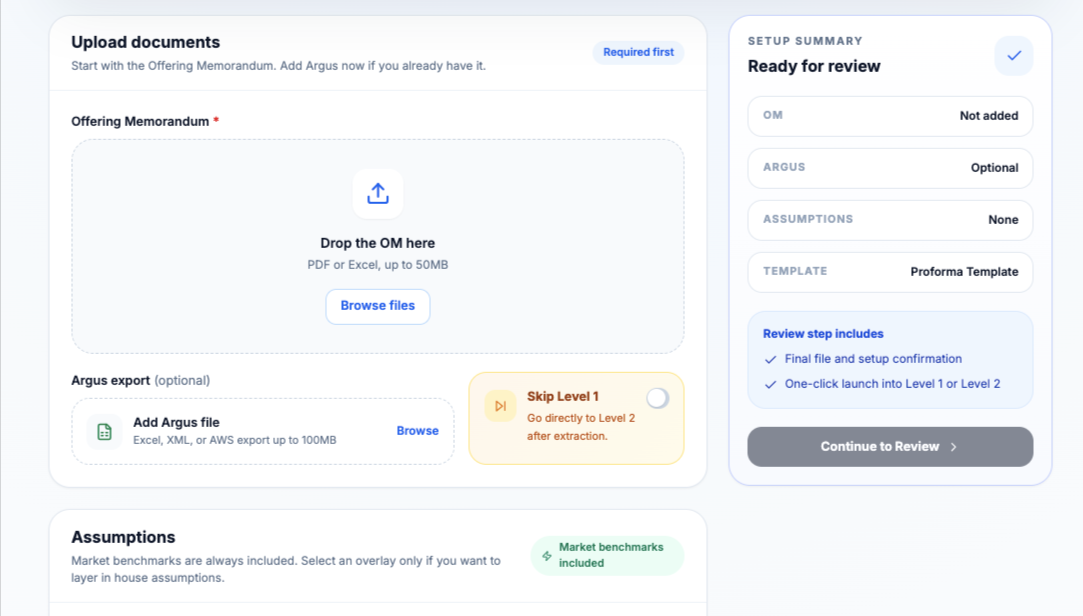Select the OM Not added summary row
The height and width of the screenshot is (616, 1083).
click(889, 116)
